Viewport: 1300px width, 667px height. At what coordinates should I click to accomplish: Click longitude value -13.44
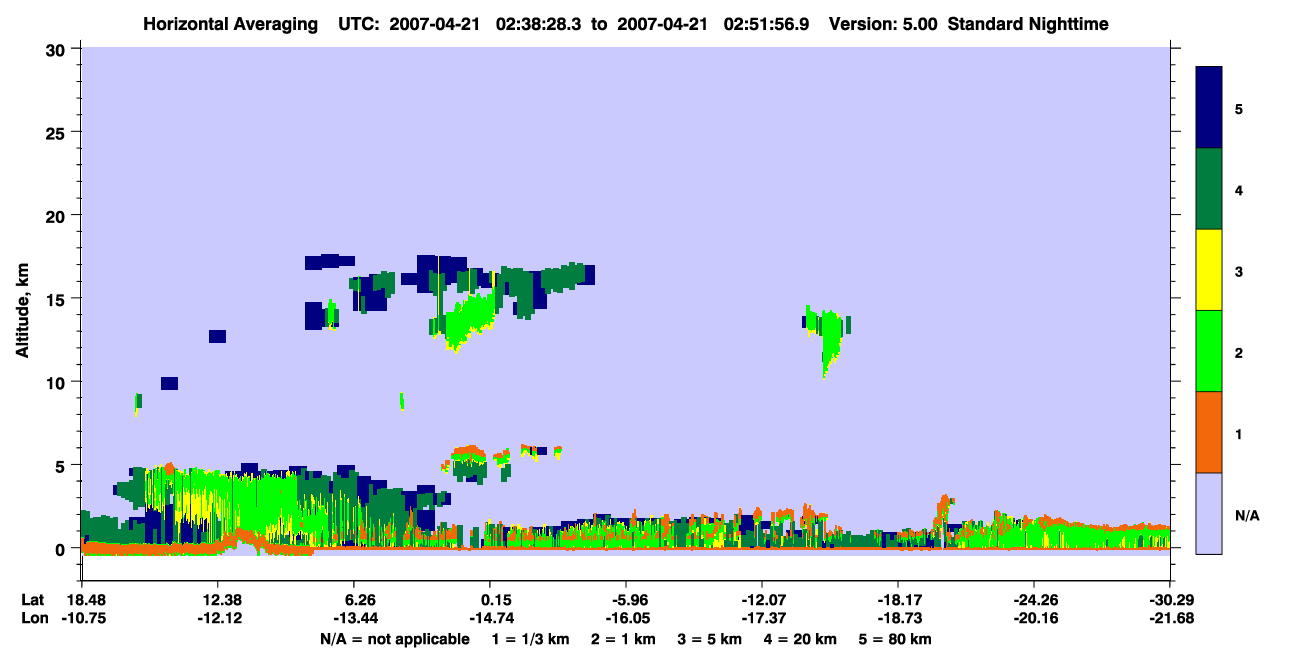pyautogui.click(x=354, y=618)
